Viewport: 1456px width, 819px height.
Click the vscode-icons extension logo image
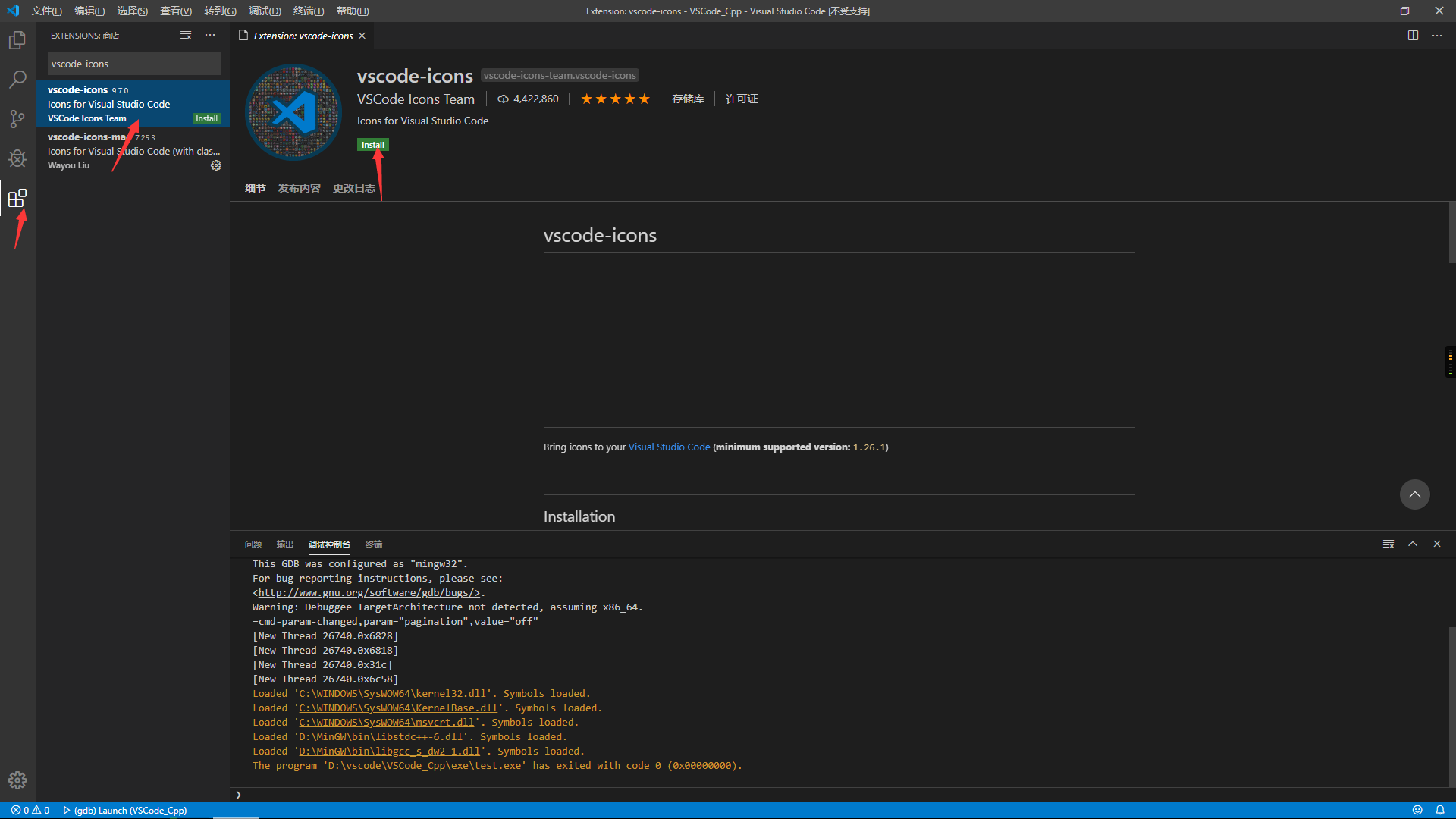coord(293,112)
